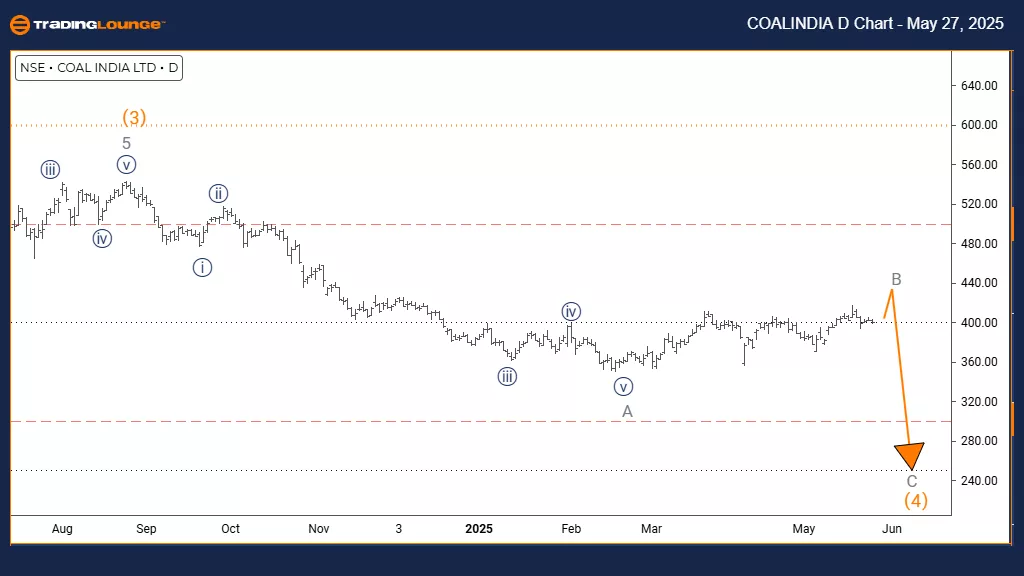Click the circled v marker above wave A
Screen dimensions: 1024x576
[x=624, y=386]
